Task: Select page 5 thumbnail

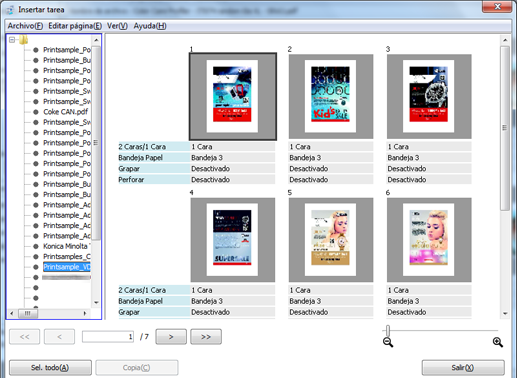Action: [x=331, y=240]
